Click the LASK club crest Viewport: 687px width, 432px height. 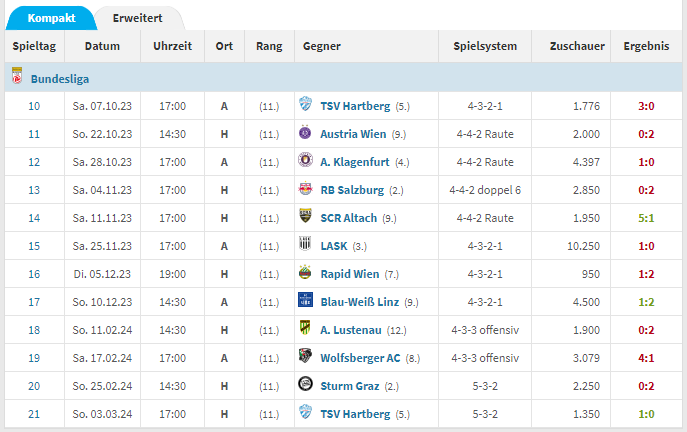coord(305,244)
